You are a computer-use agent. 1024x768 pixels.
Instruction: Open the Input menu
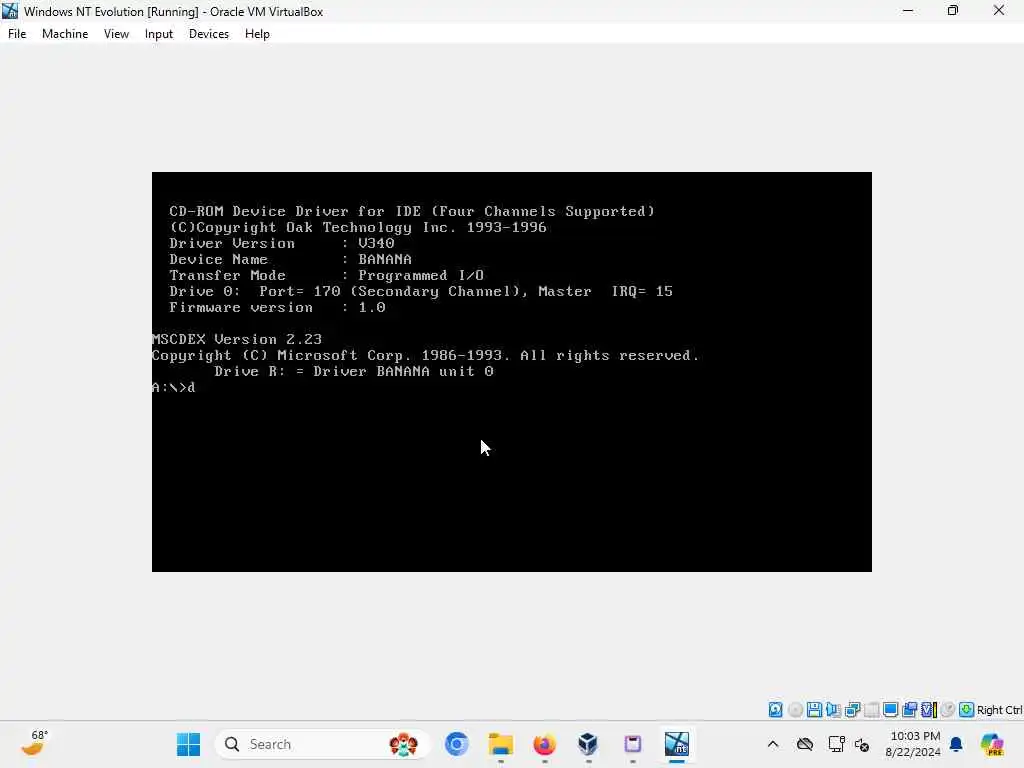(159, 34)
